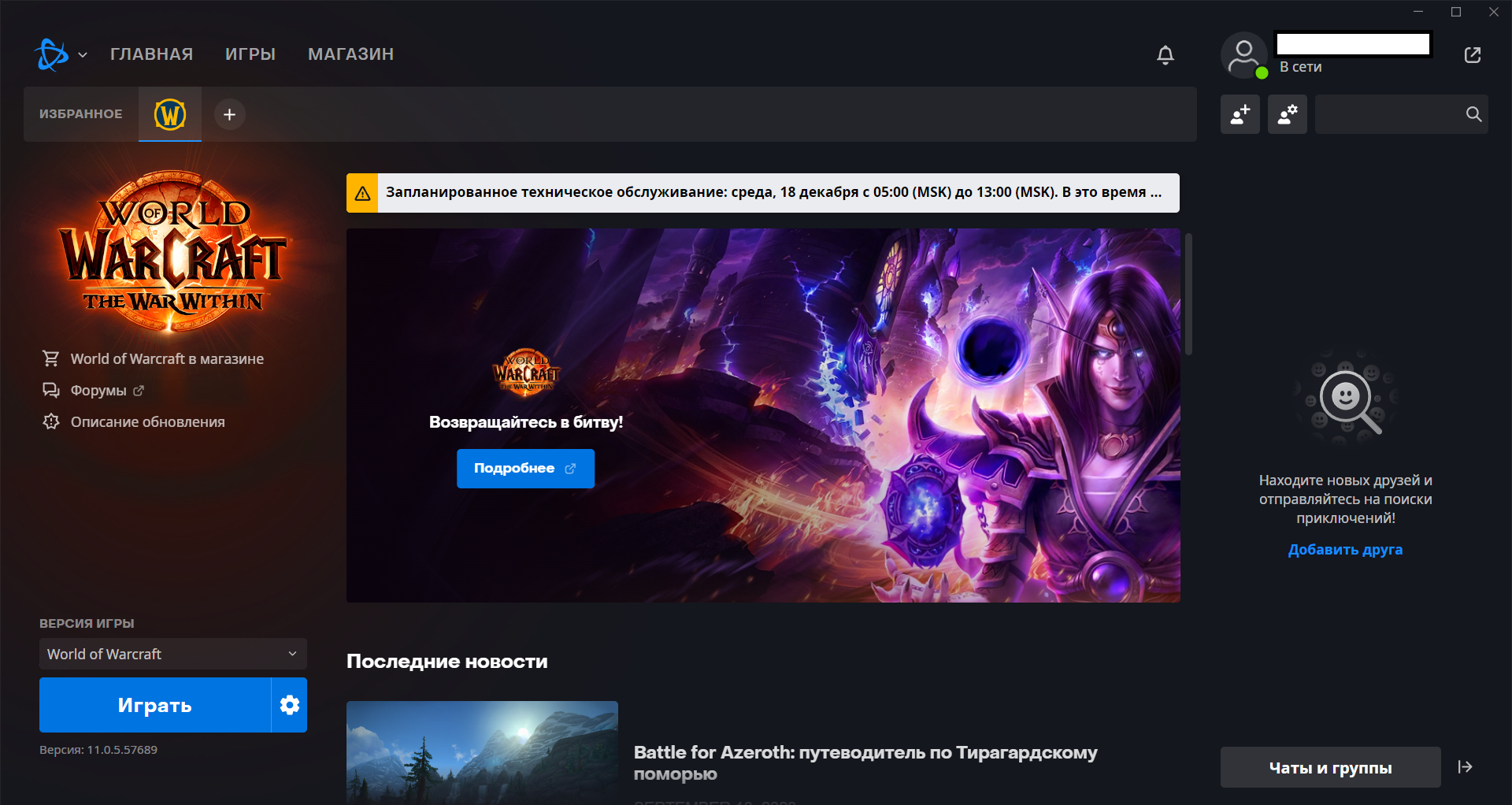
Task: Add a game to favorites bar
Action: pyautogui.click(x=229, y=114)
